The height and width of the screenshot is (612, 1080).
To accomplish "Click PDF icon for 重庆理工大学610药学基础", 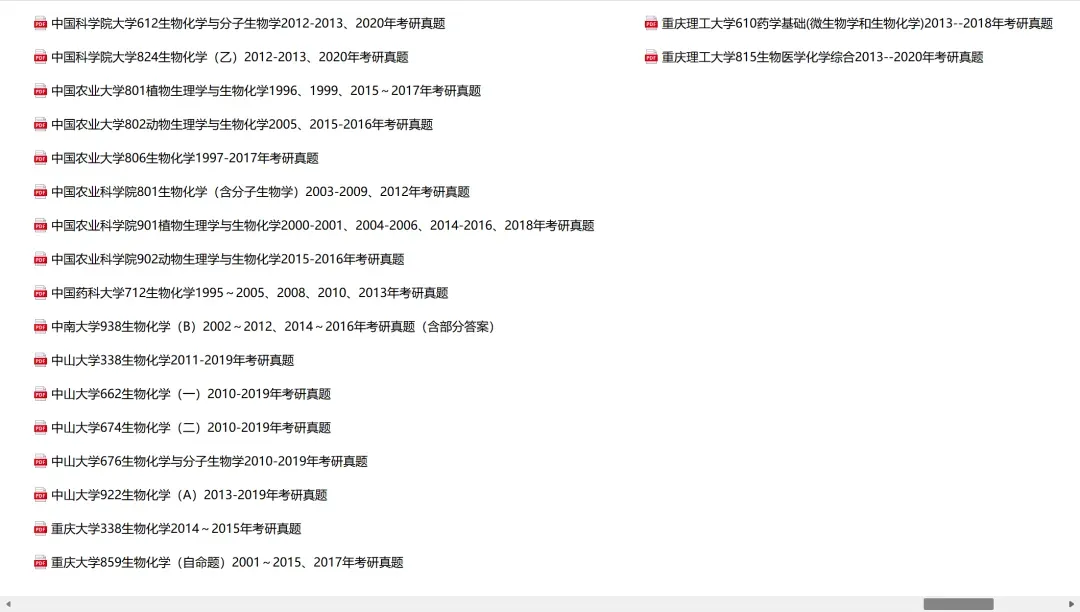I will pyautogui.click(x=651, y=23).
